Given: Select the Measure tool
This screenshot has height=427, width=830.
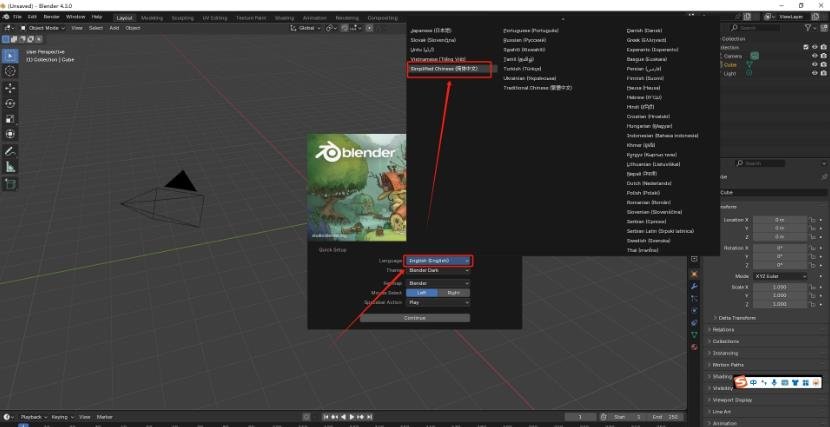Looking at the screenshot, I should 11,167.
